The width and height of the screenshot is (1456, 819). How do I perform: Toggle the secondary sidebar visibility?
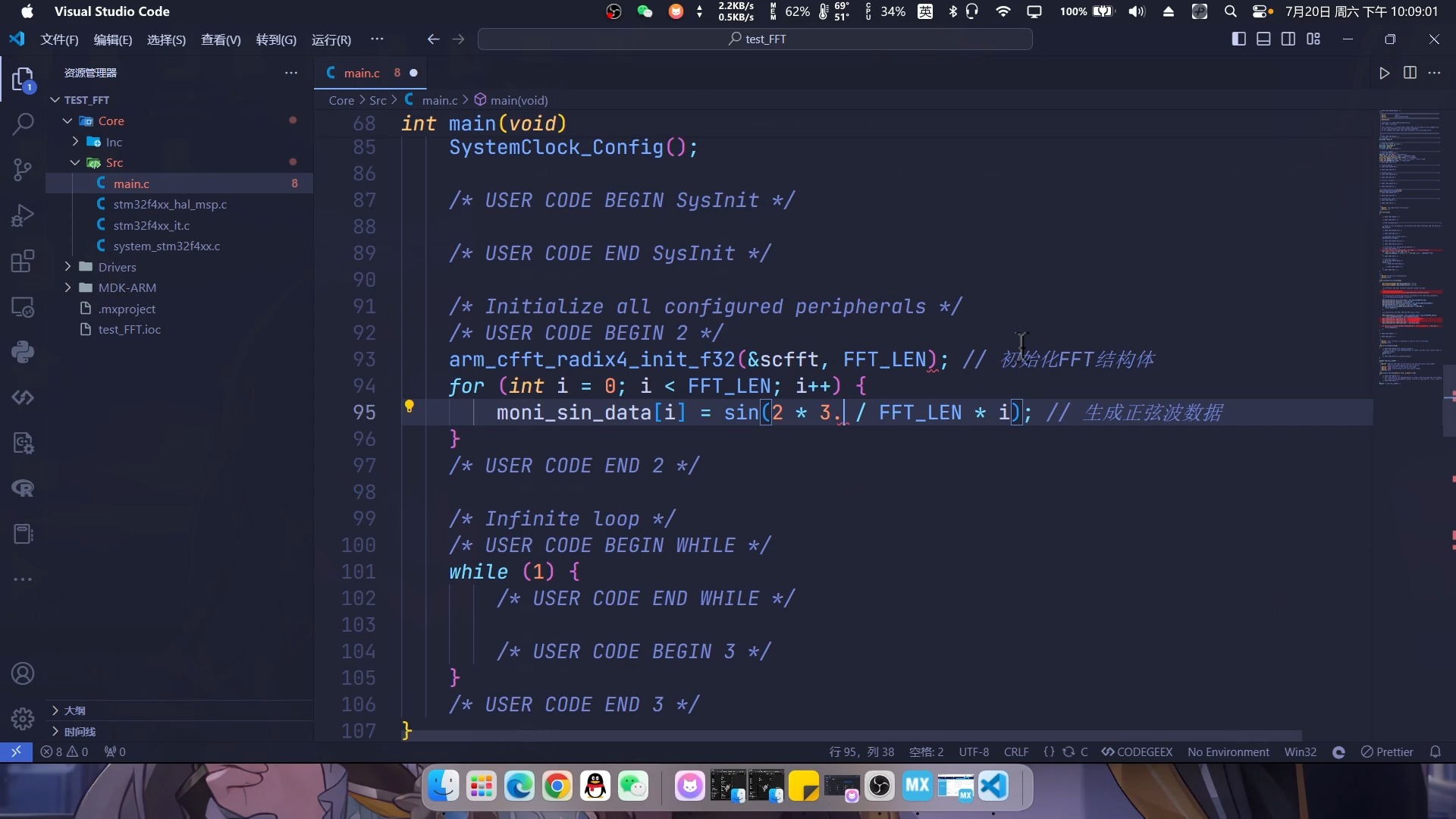[1288, 39]
